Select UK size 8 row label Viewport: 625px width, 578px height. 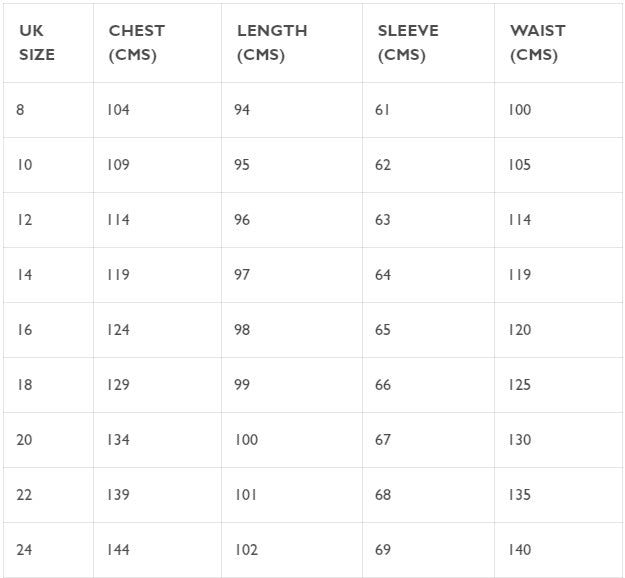click(x=20, y=110)
